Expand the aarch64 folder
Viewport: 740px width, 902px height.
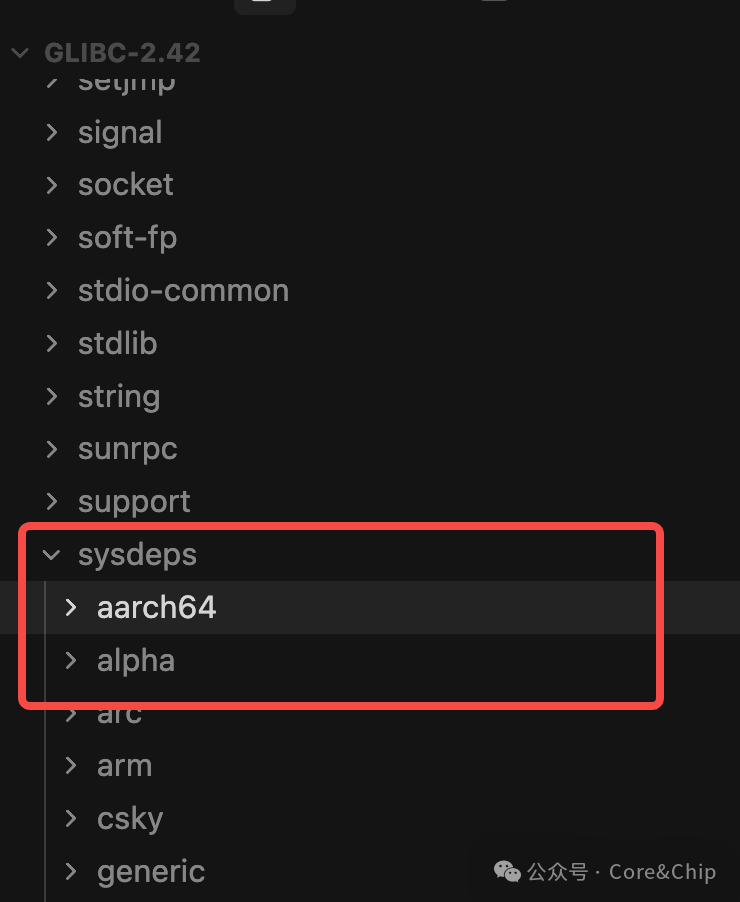click(x=156, y=607)
